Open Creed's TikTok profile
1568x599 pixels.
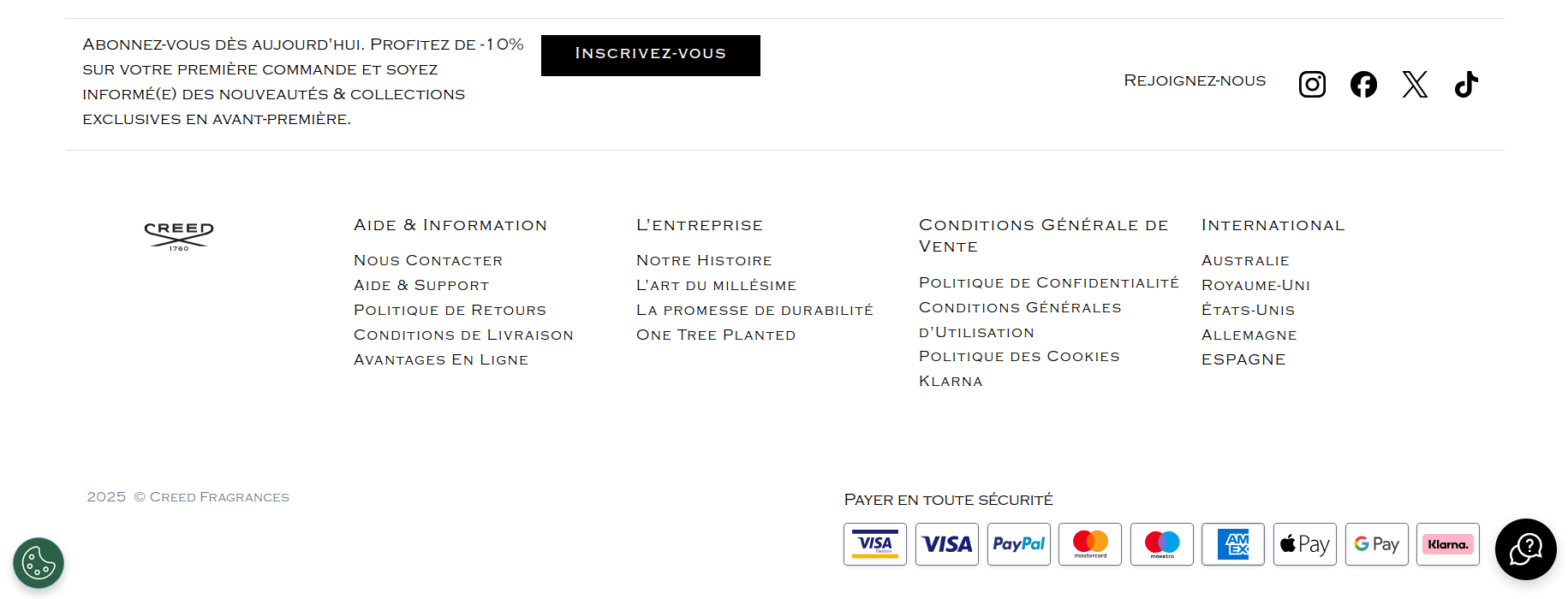[1466, 84]
